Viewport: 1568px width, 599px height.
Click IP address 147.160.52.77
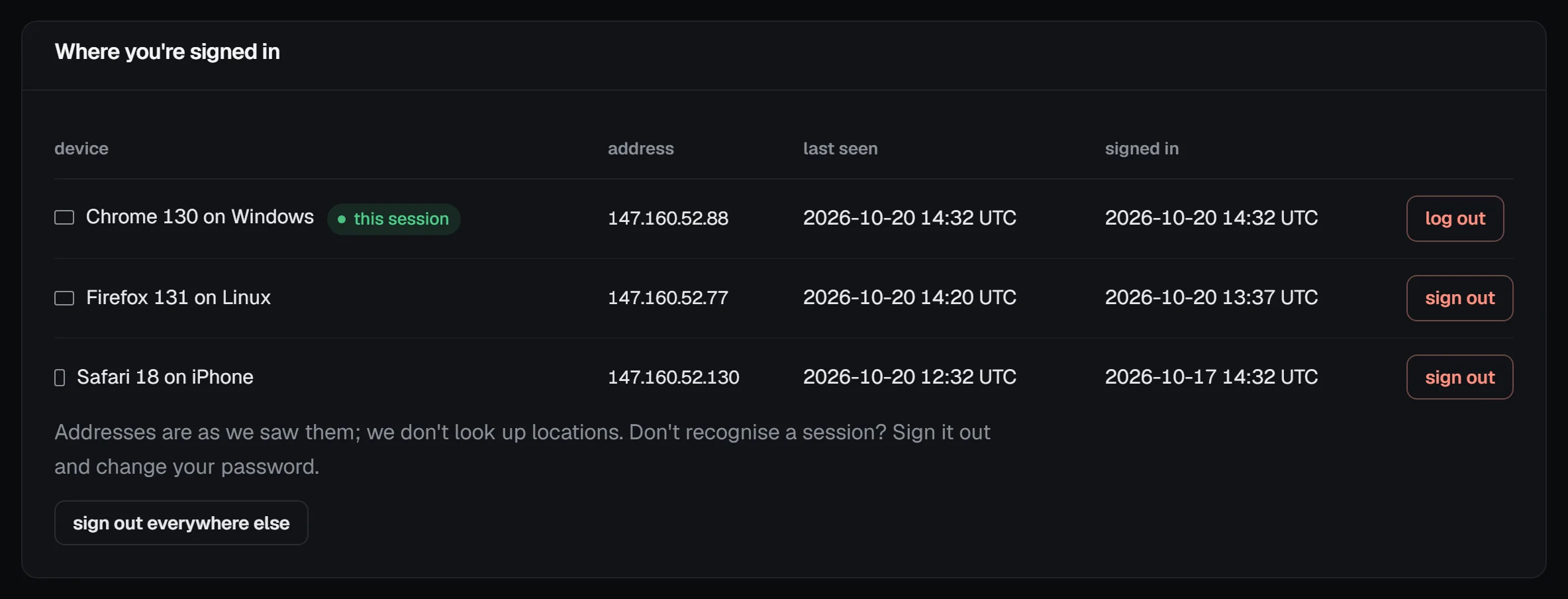click(x=667, y=298)
